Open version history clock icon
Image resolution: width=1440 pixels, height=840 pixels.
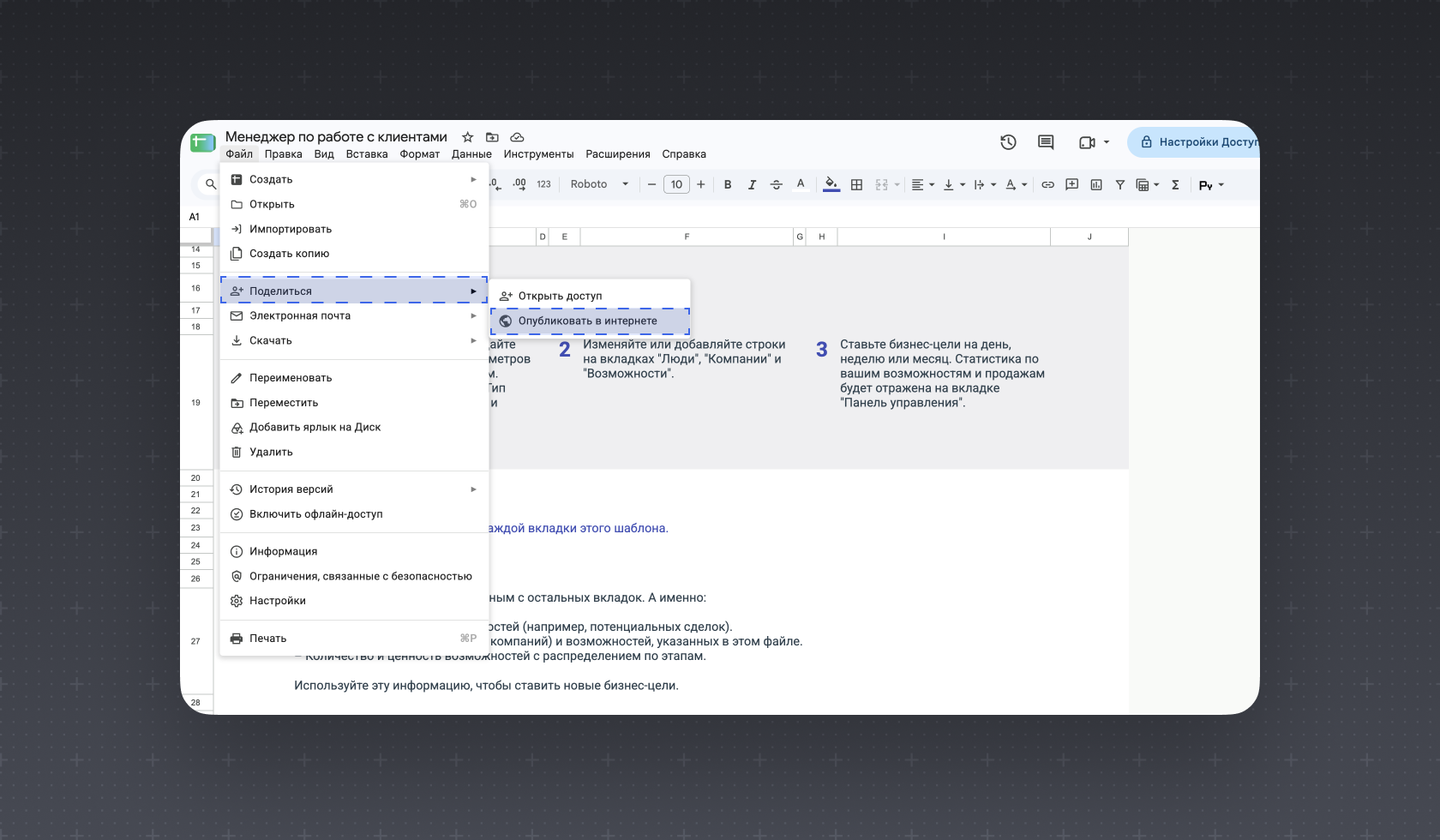click(1008, 142)
